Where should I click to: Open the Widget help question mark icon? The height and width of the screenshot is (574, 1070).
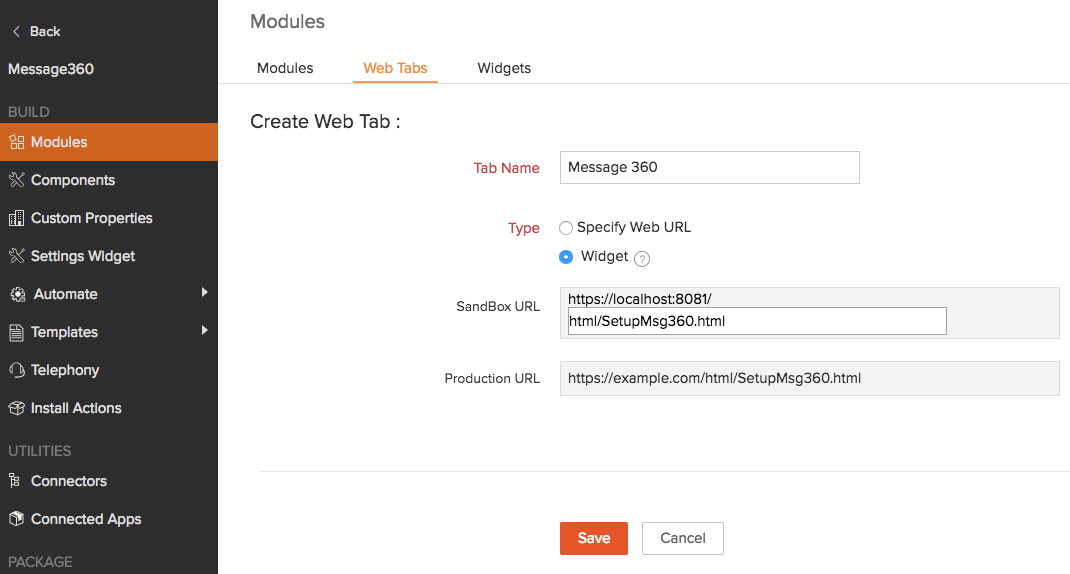click(642, 258)
